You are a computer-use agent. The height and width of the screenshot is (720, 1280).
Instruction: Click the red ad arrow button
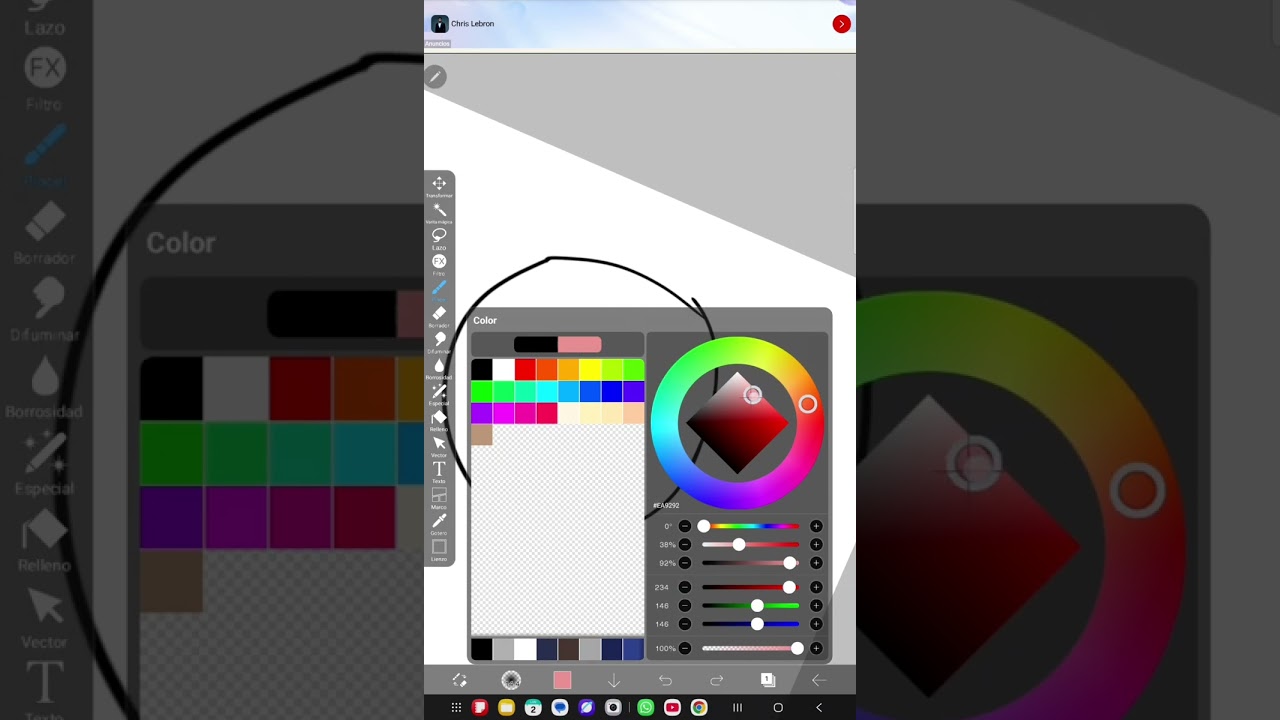[x=842, y=24]
